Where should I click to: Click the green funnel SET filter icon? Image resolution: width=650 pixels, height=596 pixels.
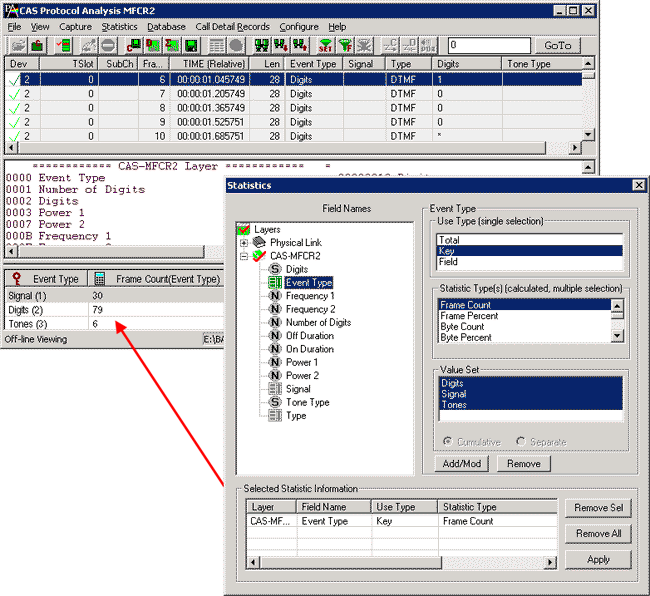point(325,45)
